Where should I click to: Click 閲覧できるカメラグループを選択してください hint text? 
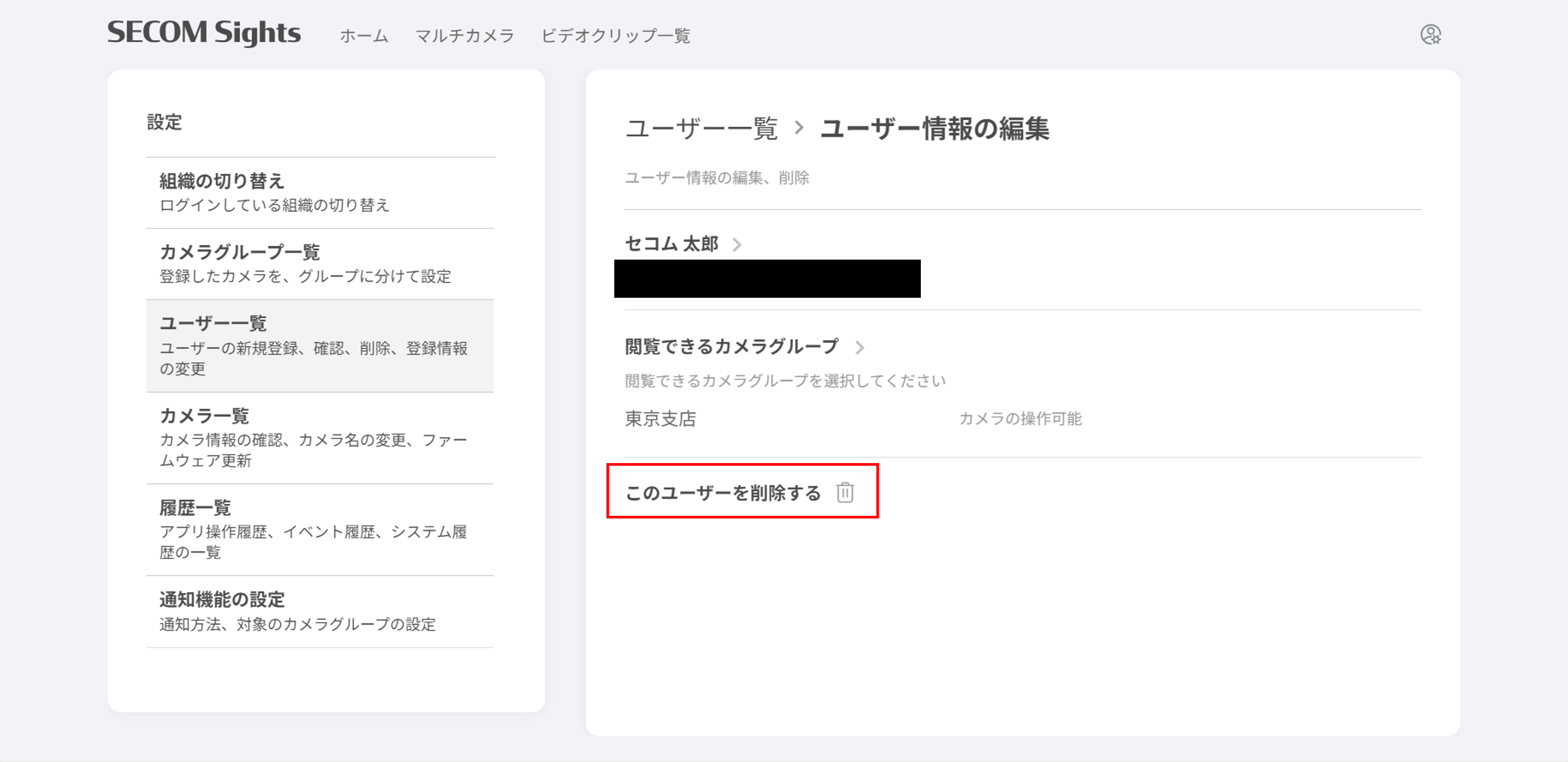785,381
